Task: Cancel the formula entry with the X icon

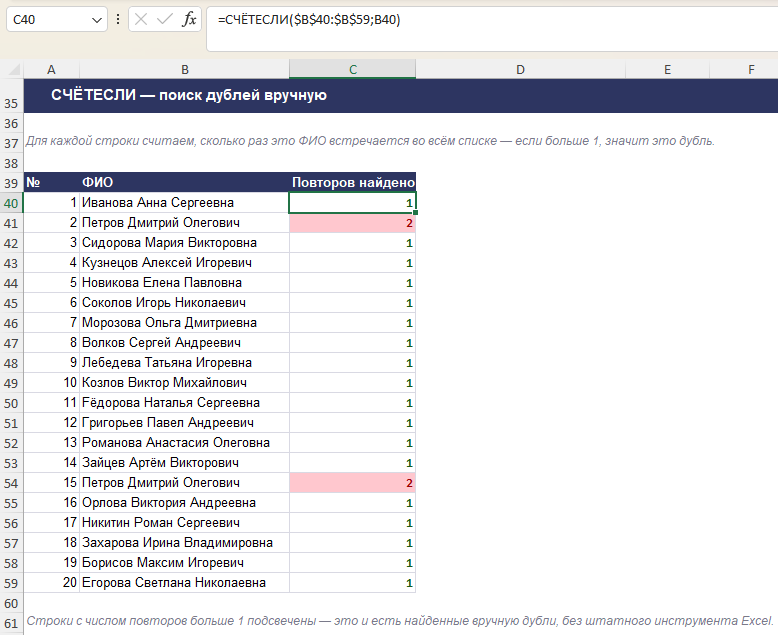Action: pos(141,20)
